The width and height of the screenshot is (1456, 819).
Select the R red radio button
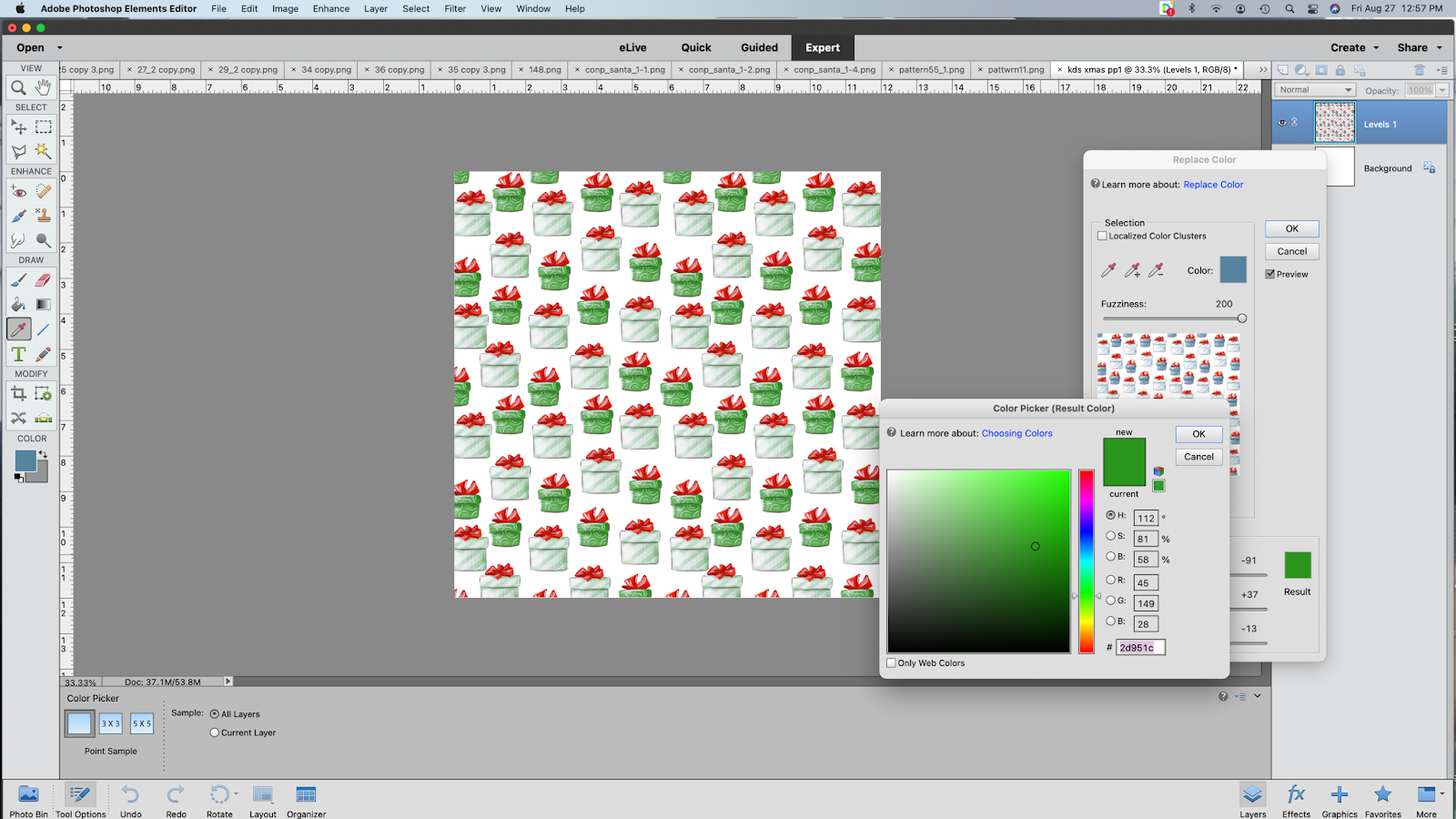pos(1110,580)
